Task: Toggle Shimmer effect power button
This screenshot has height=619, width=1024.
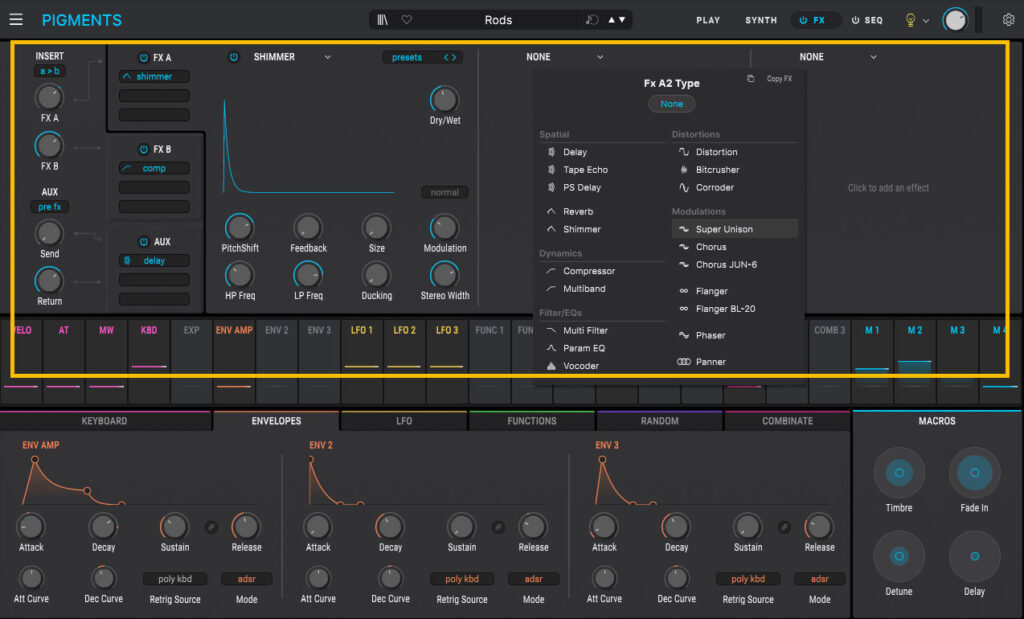Action: (233, 57)
